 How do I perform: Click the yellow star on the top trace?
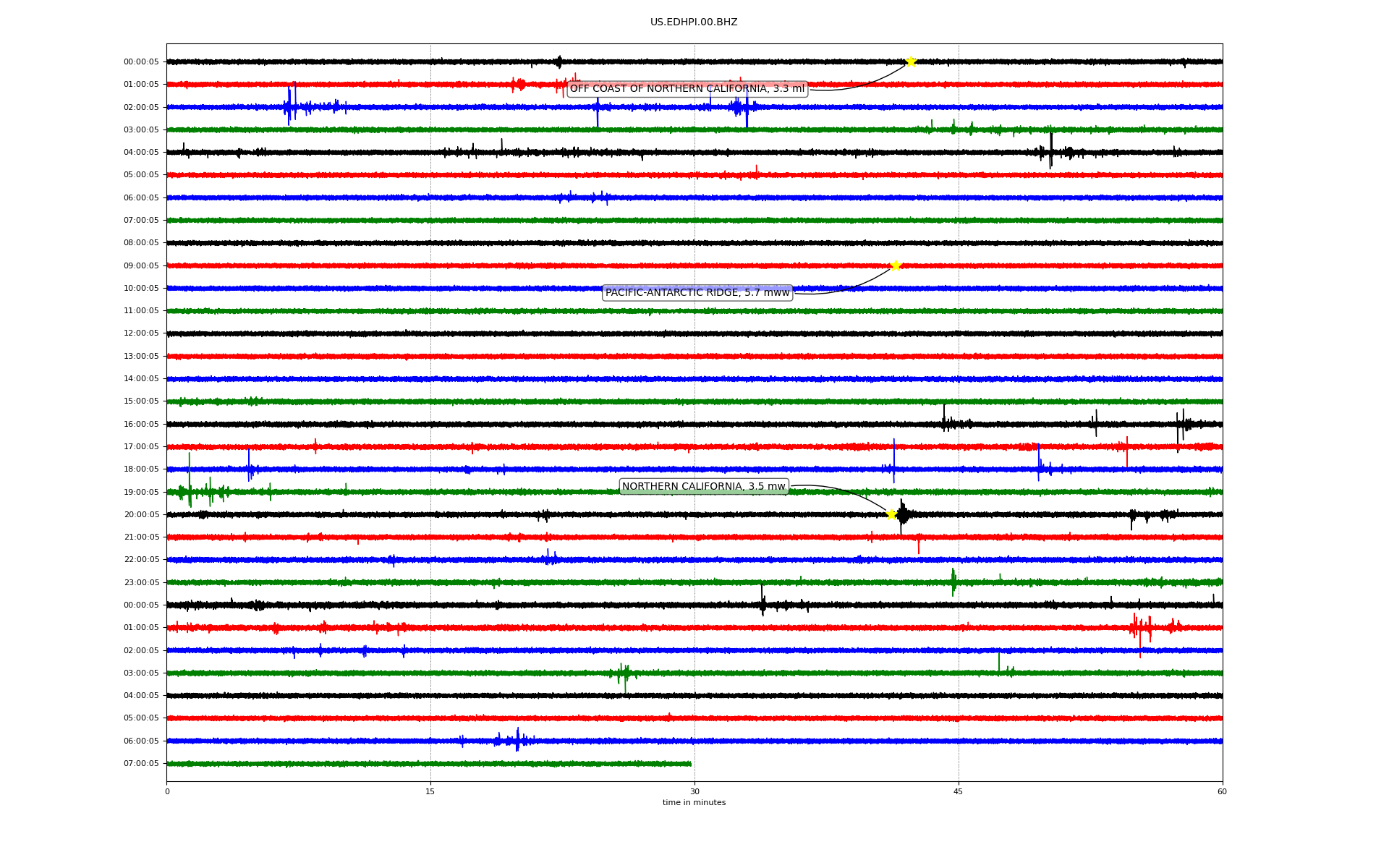[x=911, y=61]
